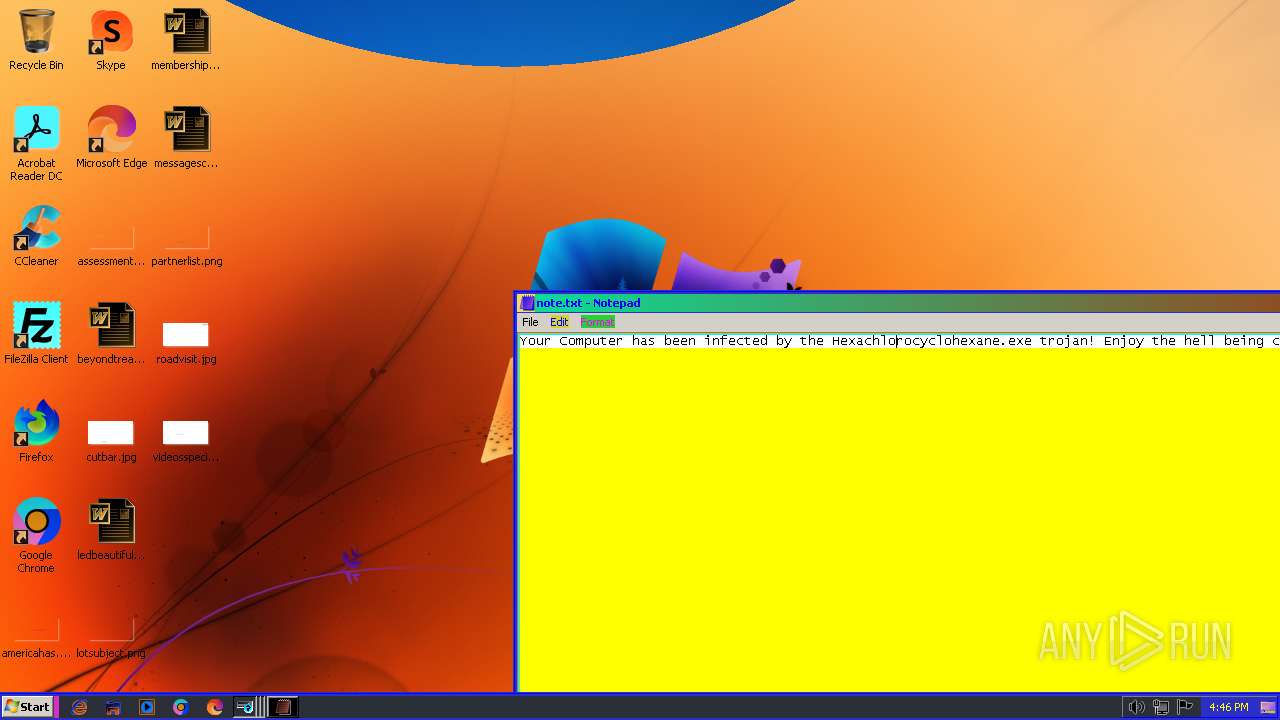1280x720 pixels.
Task: Open Windows Media Player taskbar icon
Action: (x=147, y=707)
